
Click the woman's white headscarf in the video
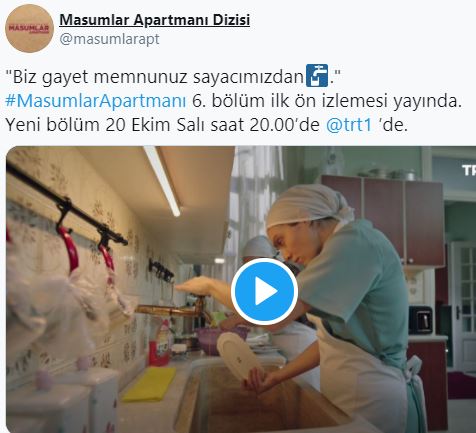click(x=308, y=203)
